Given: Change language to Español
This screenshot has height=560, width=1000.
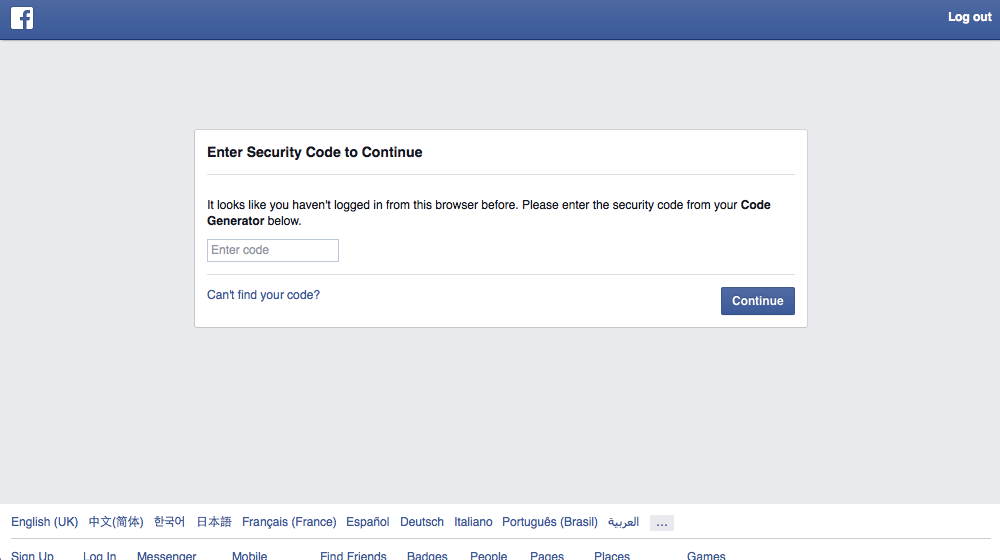Looking at the screenshot, I should coord(367,522).
